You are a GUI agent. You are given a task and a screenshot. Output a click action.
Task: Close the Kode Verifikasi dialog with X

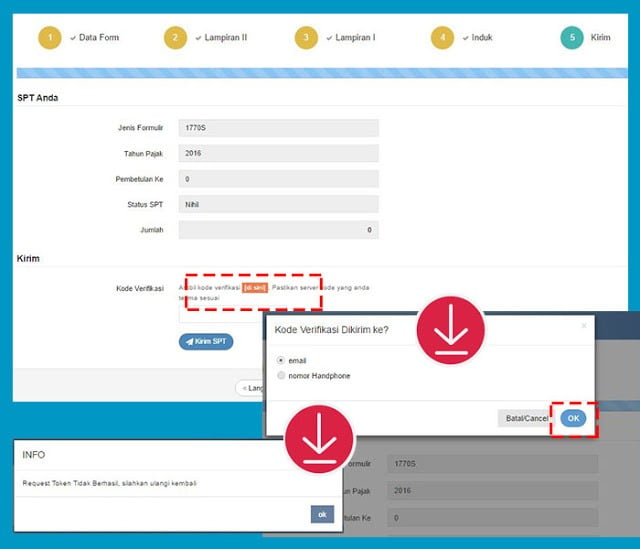click(584, 325)
